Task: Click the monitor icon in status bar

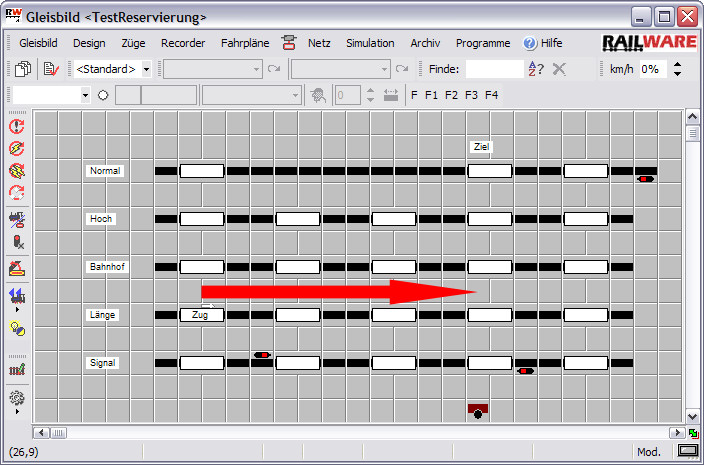Action: (687, 450)
